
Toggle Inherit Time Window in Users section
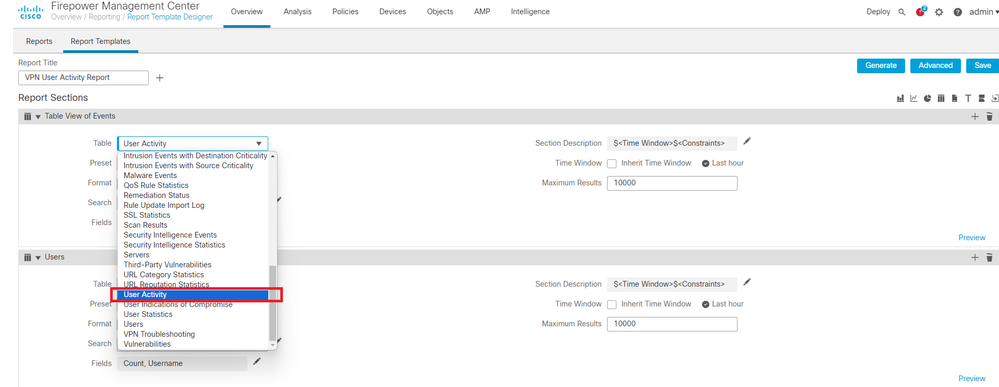click(612, 305)
